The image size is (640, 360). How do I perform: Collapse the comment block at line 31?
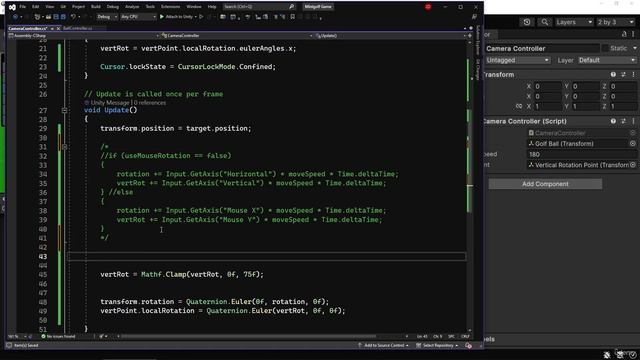pyautogui.click(x=64, y=147)
